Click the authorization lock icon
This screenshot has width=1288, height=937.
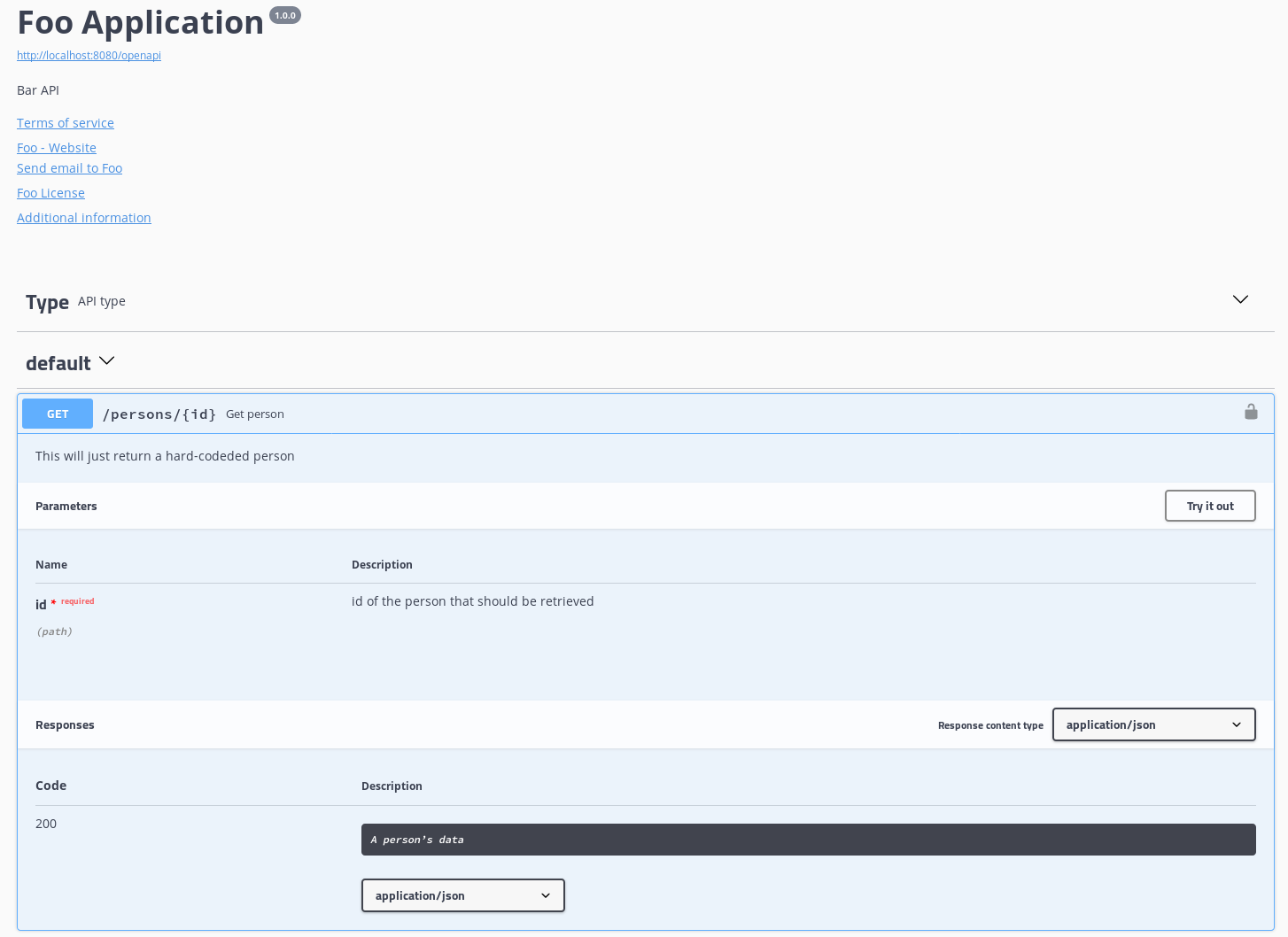point(1251,412)
